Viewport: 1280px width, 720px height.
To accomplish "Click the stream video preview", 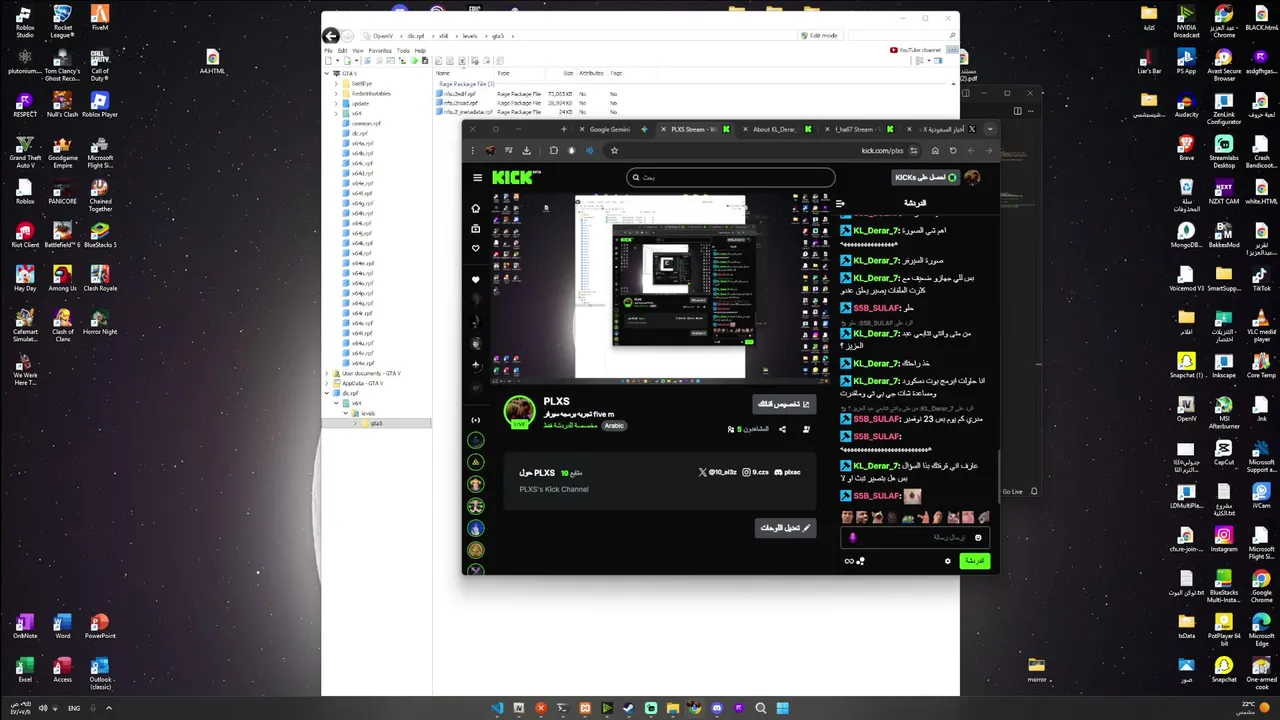I will click(x=660, y=287).
